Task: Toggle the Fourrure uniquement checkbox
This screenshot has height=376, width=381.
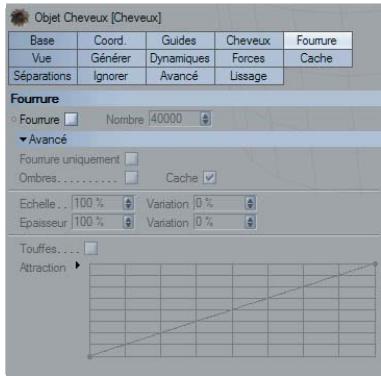Action: pyautogui.click(x=131, y=159)
